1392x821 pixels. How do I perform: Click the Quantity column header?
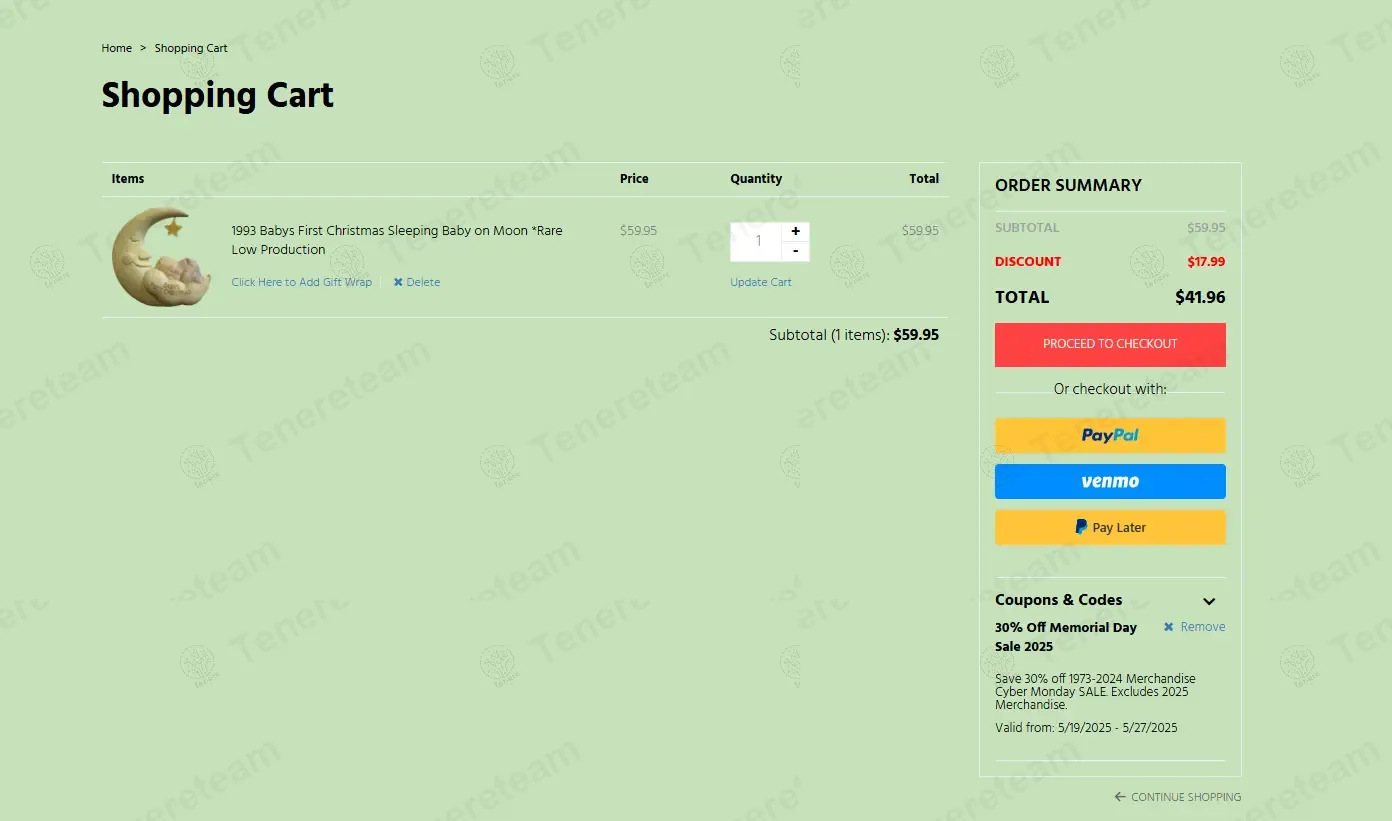756,179
